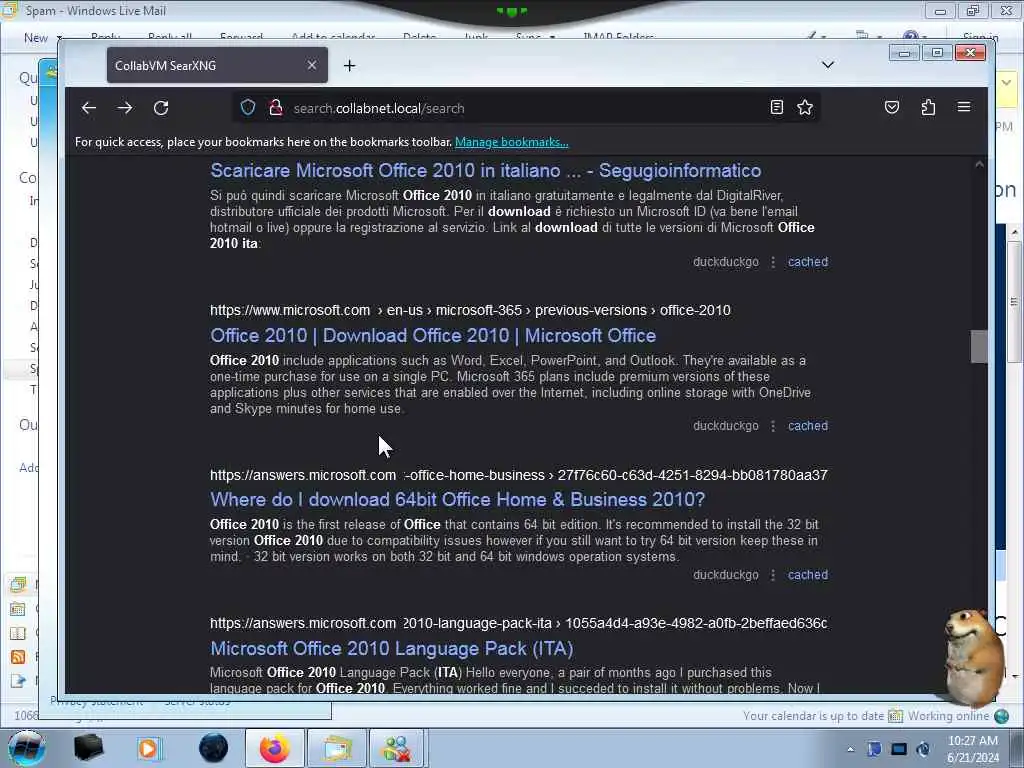
Task: Open options dots for Office 2010 Download result
Action: 773,426
